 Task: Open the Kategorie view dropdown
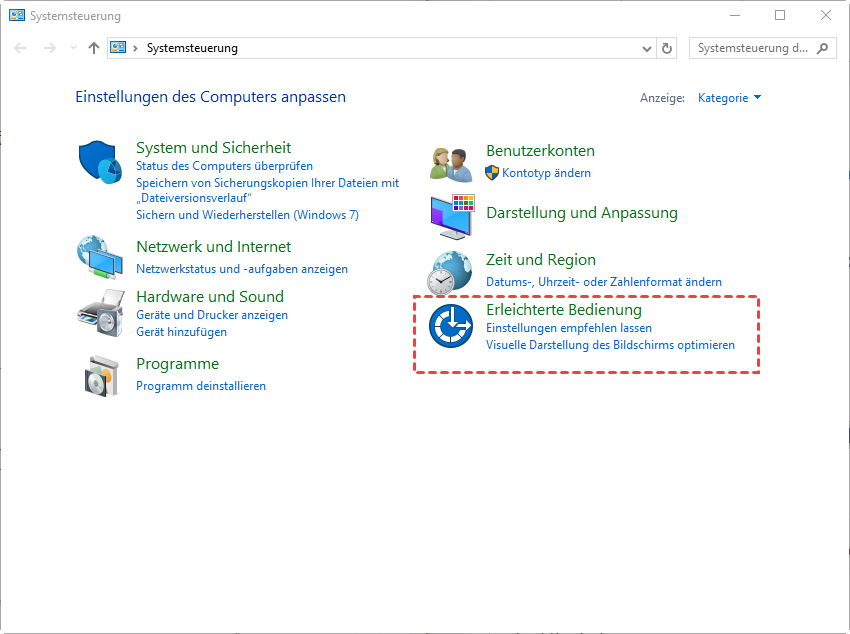[730, 98]
